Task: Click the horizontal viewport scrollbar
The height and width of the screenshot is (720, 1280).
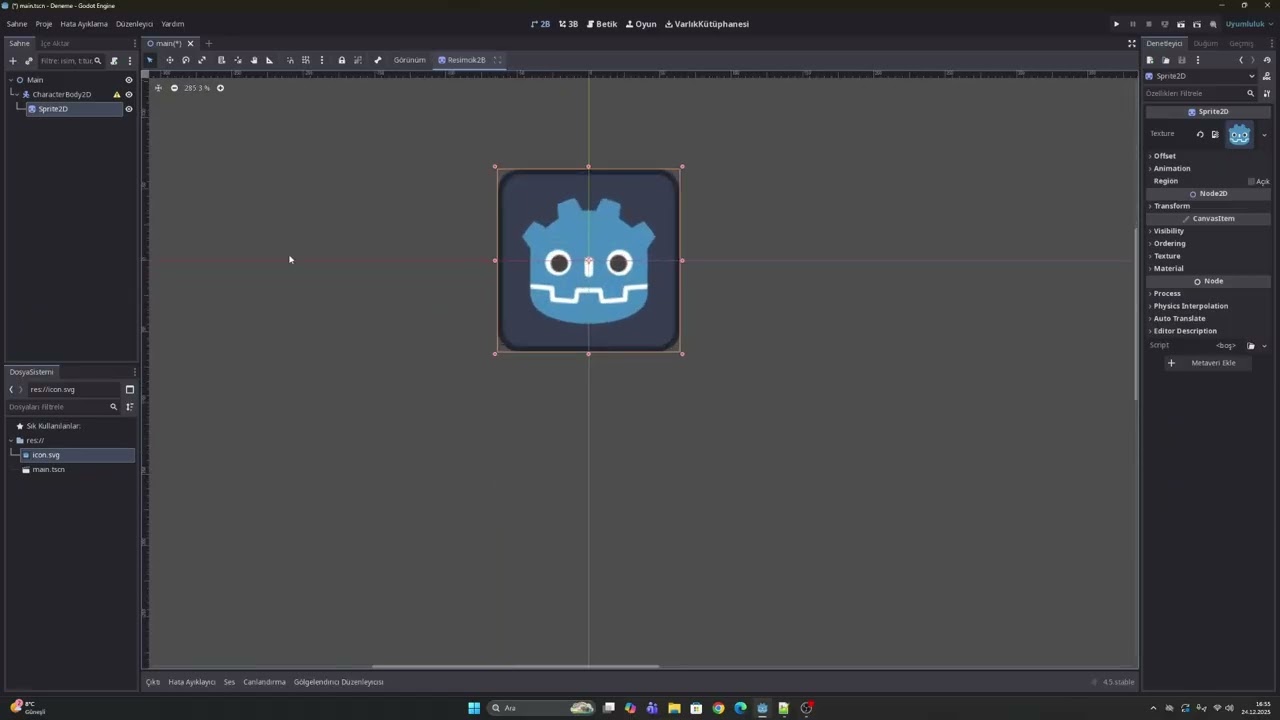Action: pyautogui.click(x=516, y=667)
